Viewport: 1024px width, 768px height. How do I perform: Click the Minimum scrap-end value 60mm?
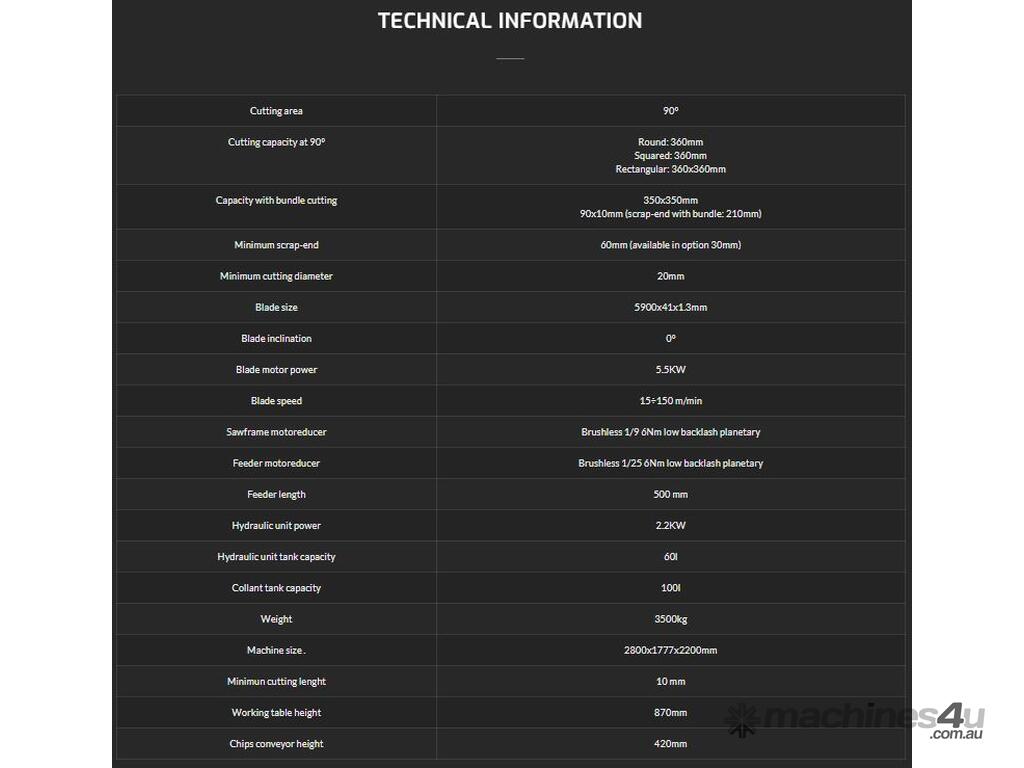pyautogui.click(x=670, y=245)
